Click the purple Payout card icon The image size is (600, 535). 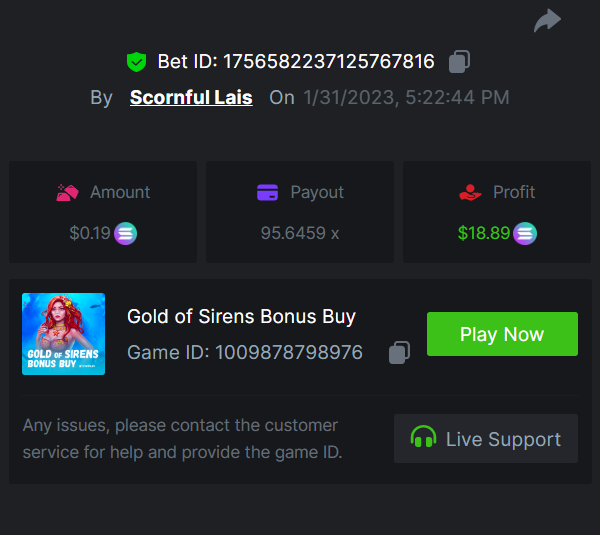click(x=267, y=192)
